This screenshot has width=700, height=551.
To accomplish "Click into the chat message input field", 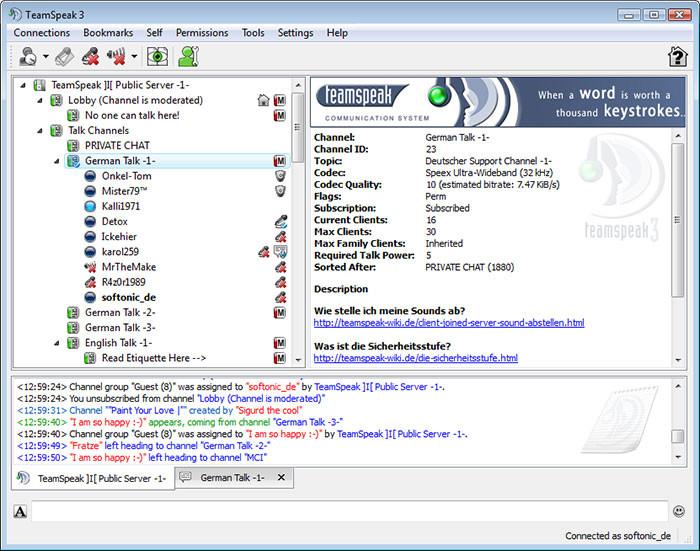I will pyautogui.click(x=350, y=511).
